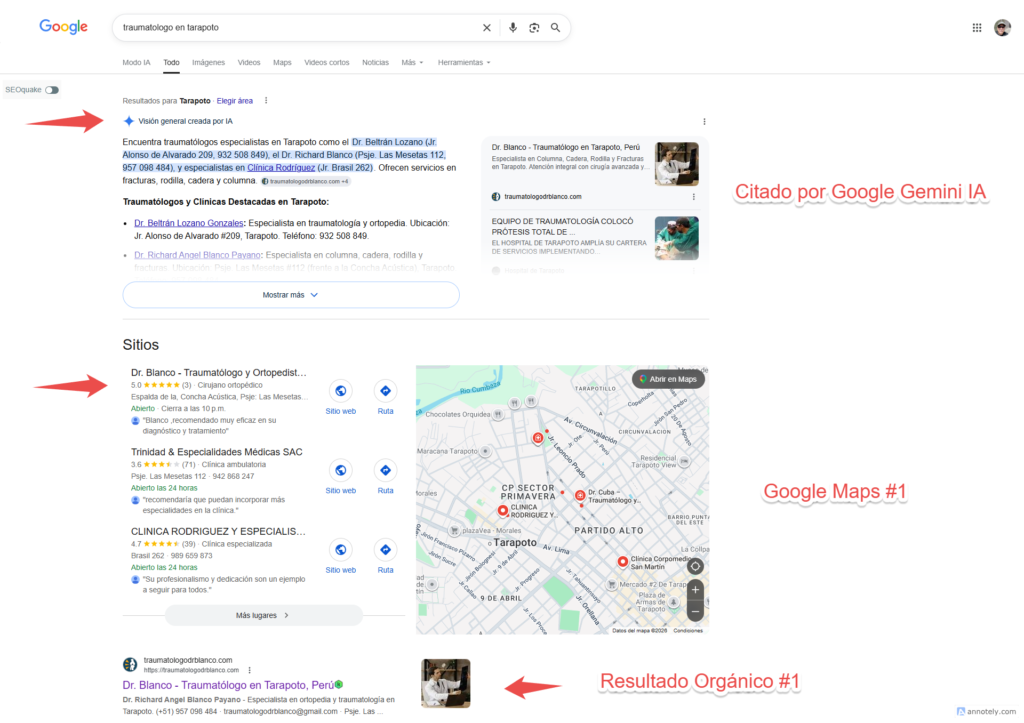Image resolution: width=1024 pixels, height=723 pixels.
Task: Click the magnifying glass search icon
Action: coord(555,27)
